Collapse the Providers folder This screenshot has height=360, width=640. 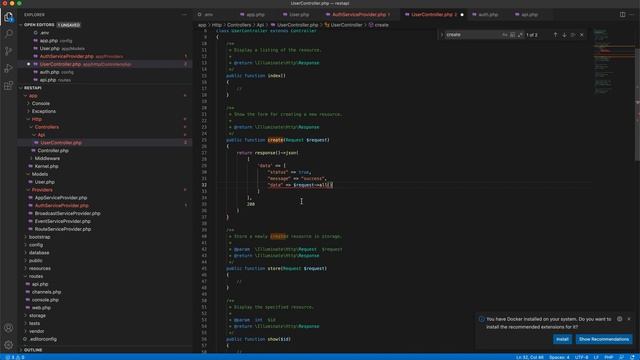coord(42,190)
